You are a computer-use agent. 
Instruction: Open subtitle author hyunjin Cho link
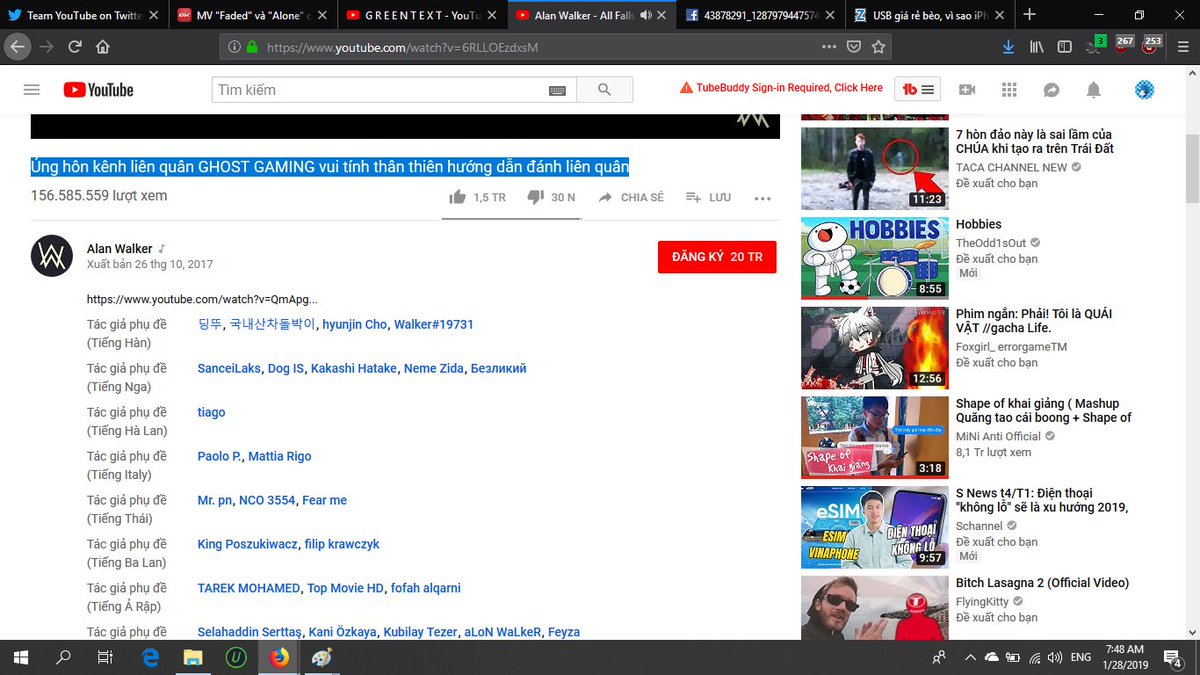(x=354, y=324)
